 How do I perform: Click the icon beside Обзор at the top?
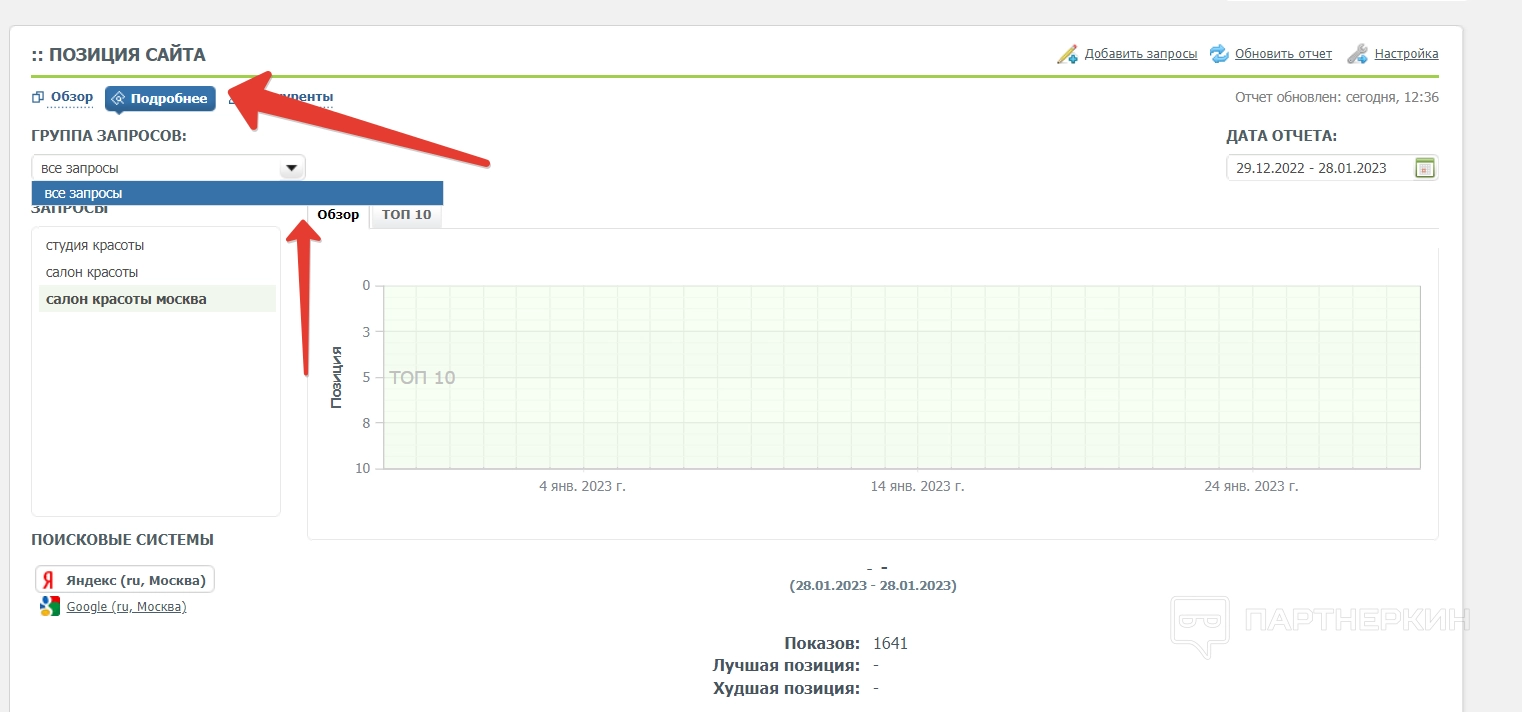pyautogui.click(x=38, y=97)
